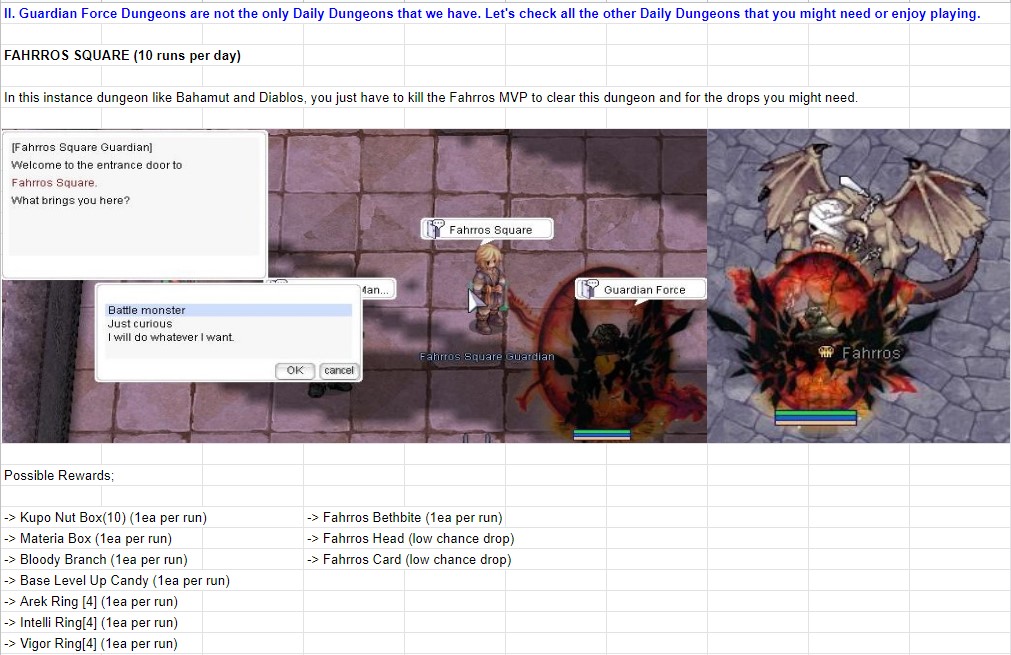Choose 'I will do whatever I want.'
1011x655 pixels.
click(x=228, y=337)
